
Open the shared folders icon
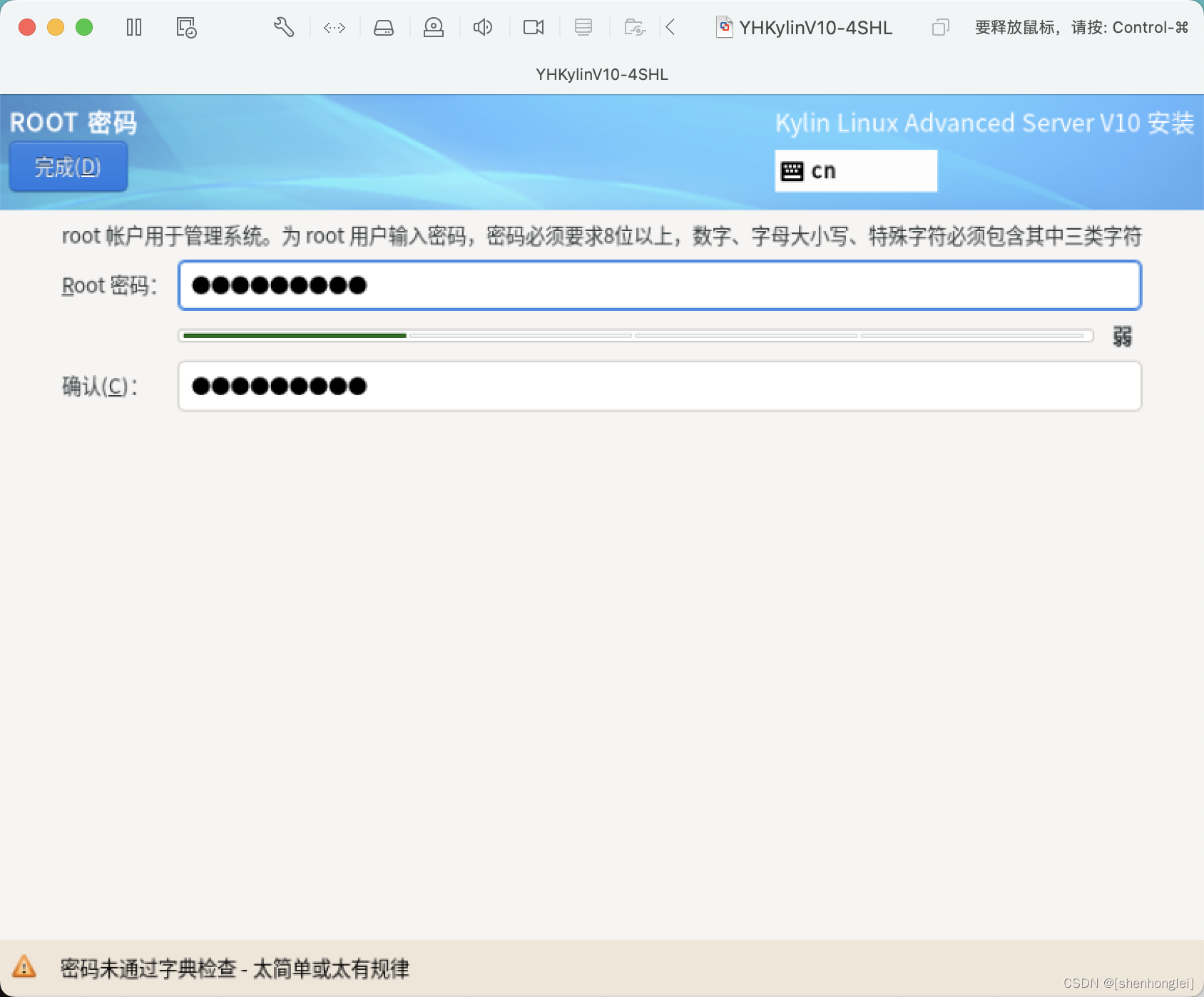[635, 28]
